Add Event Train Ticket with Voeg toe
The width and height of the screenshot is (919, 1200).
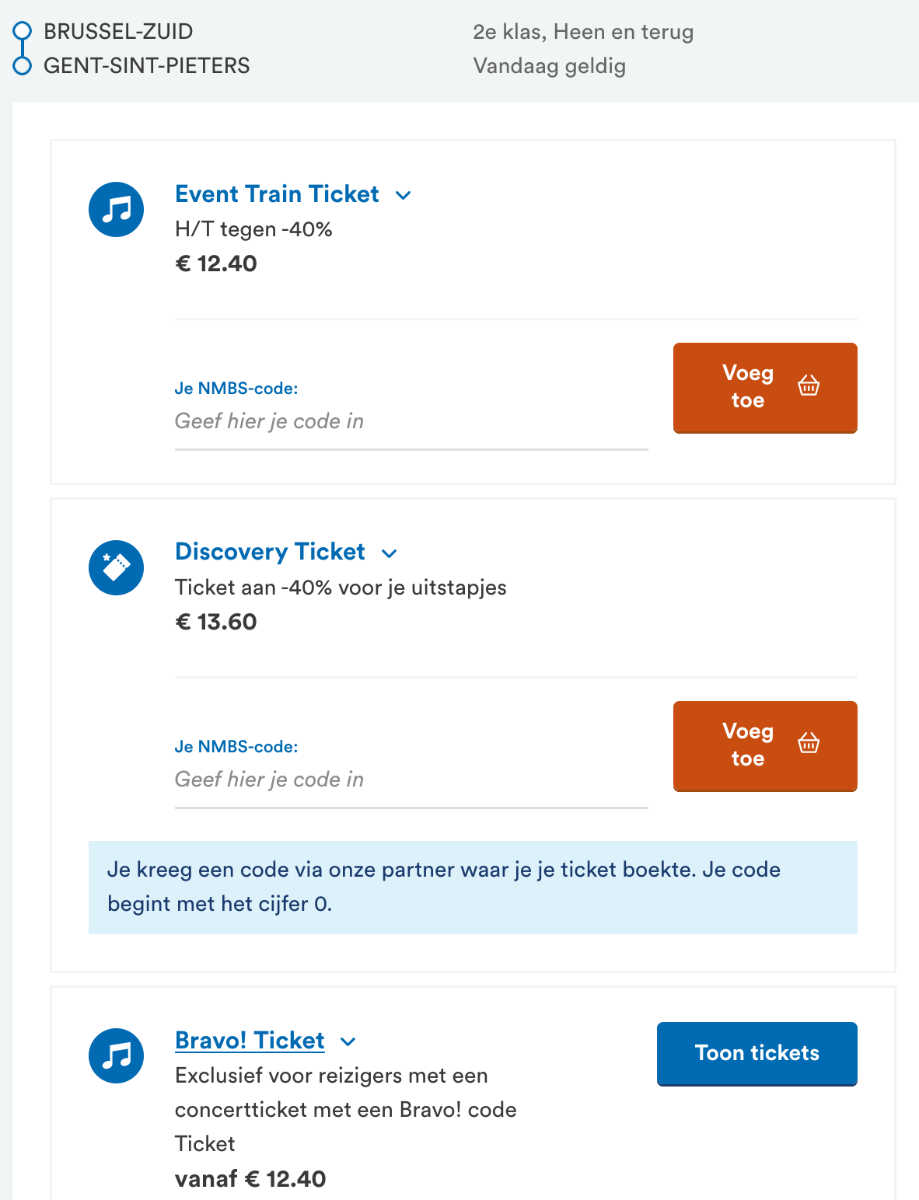pyautogui.click(x=765, y=388)
